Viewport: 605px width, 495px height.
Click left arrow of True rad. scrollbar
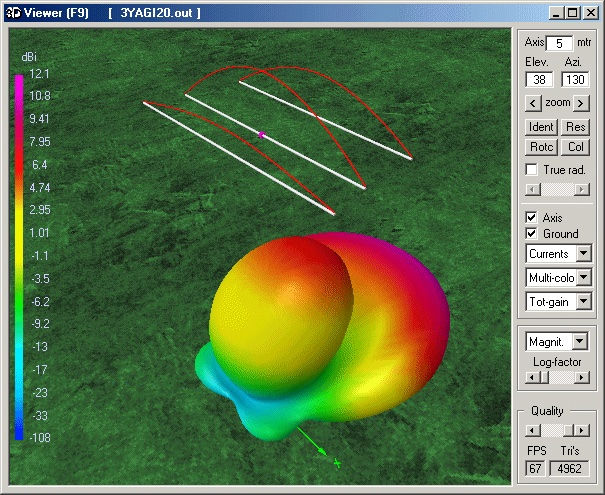(x=532, y=189)
